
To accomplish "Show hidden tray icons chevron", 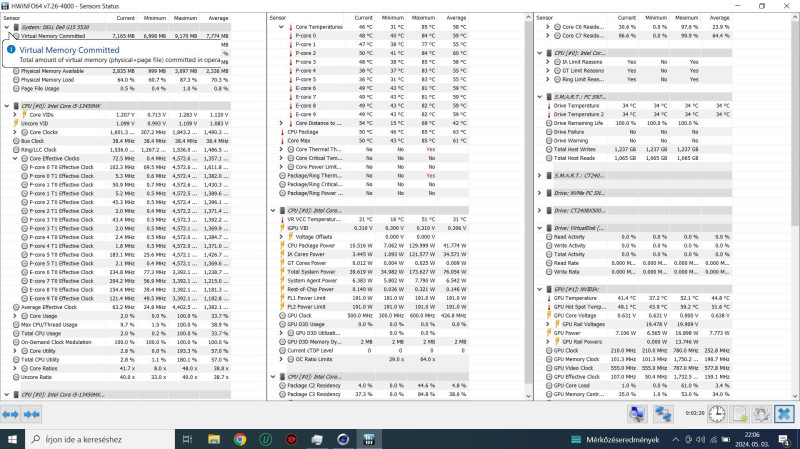I will [676, 439].
